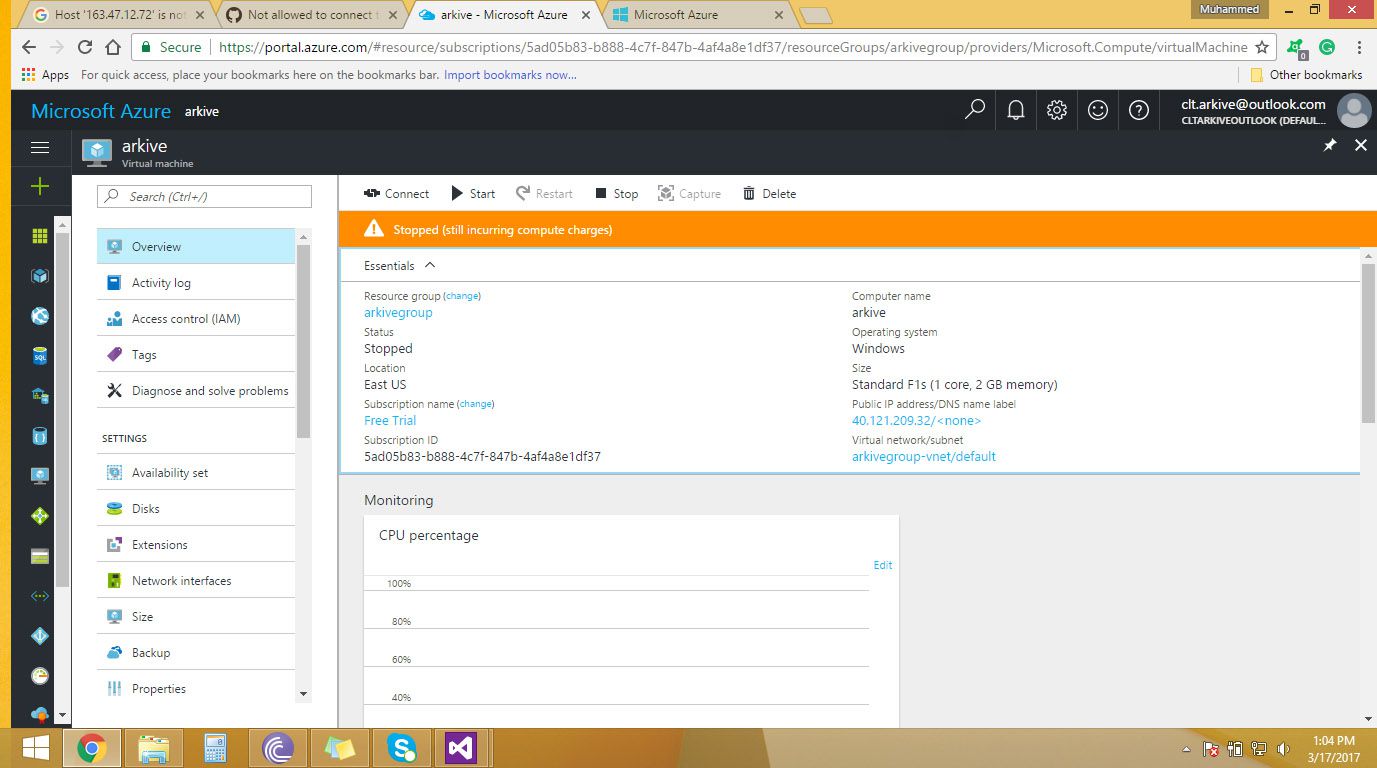Open the Activity log menu item
This screenshot has width=1377, height=768.
tap(161, 283)
